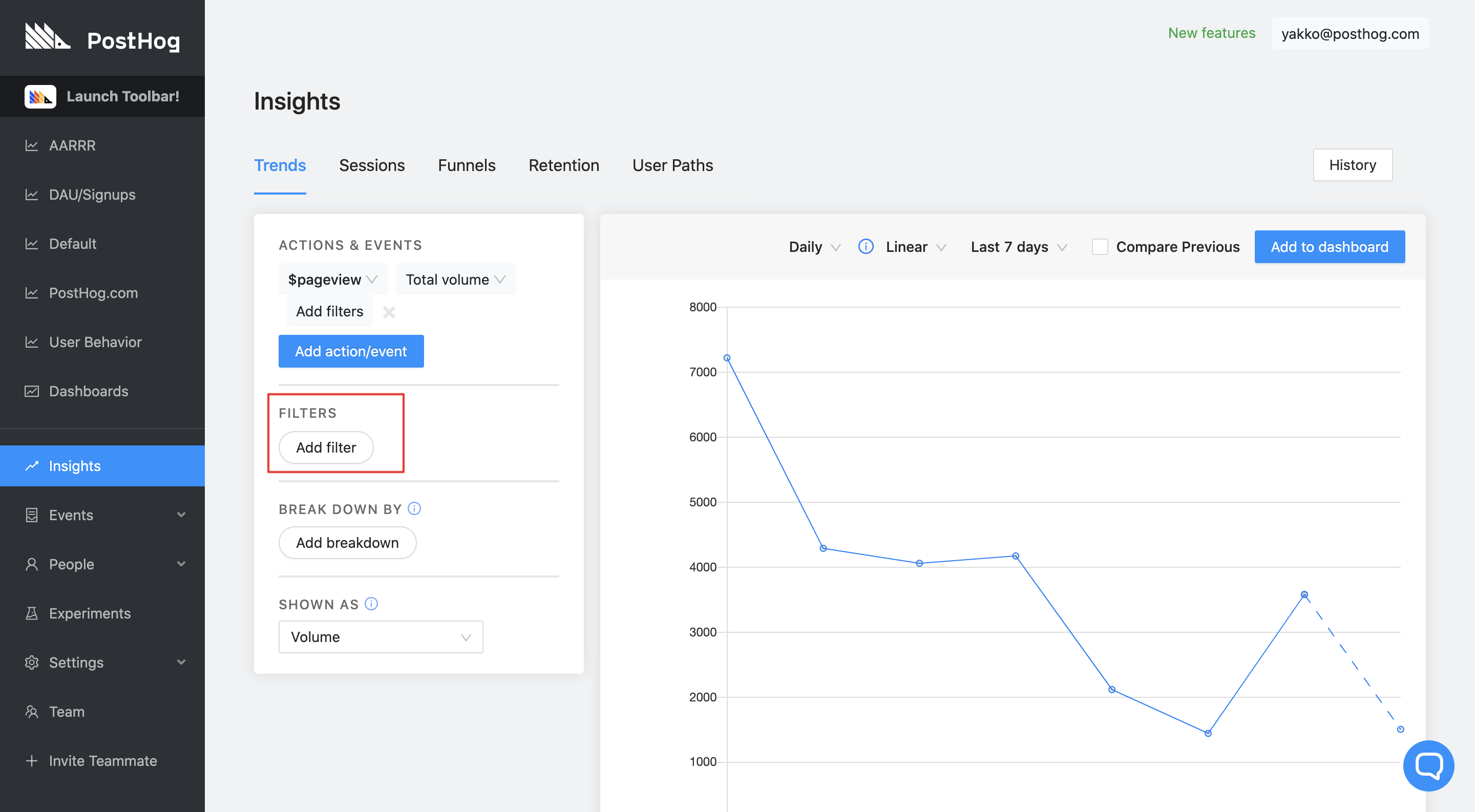Image resolution: width=1475 pixels, height=812 pixels.
Task: Expand the Settings sidebar section
Action: tap(181, 663)
